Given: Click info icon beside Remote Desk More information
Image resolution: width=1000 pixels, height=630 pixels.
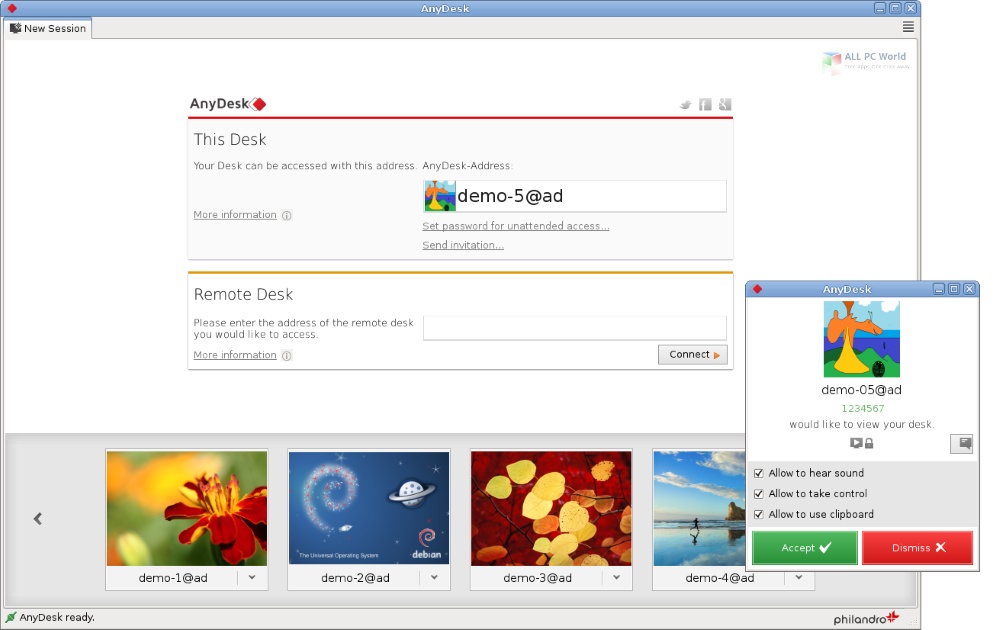Looking at the screenshot, I should click(287, 356).
